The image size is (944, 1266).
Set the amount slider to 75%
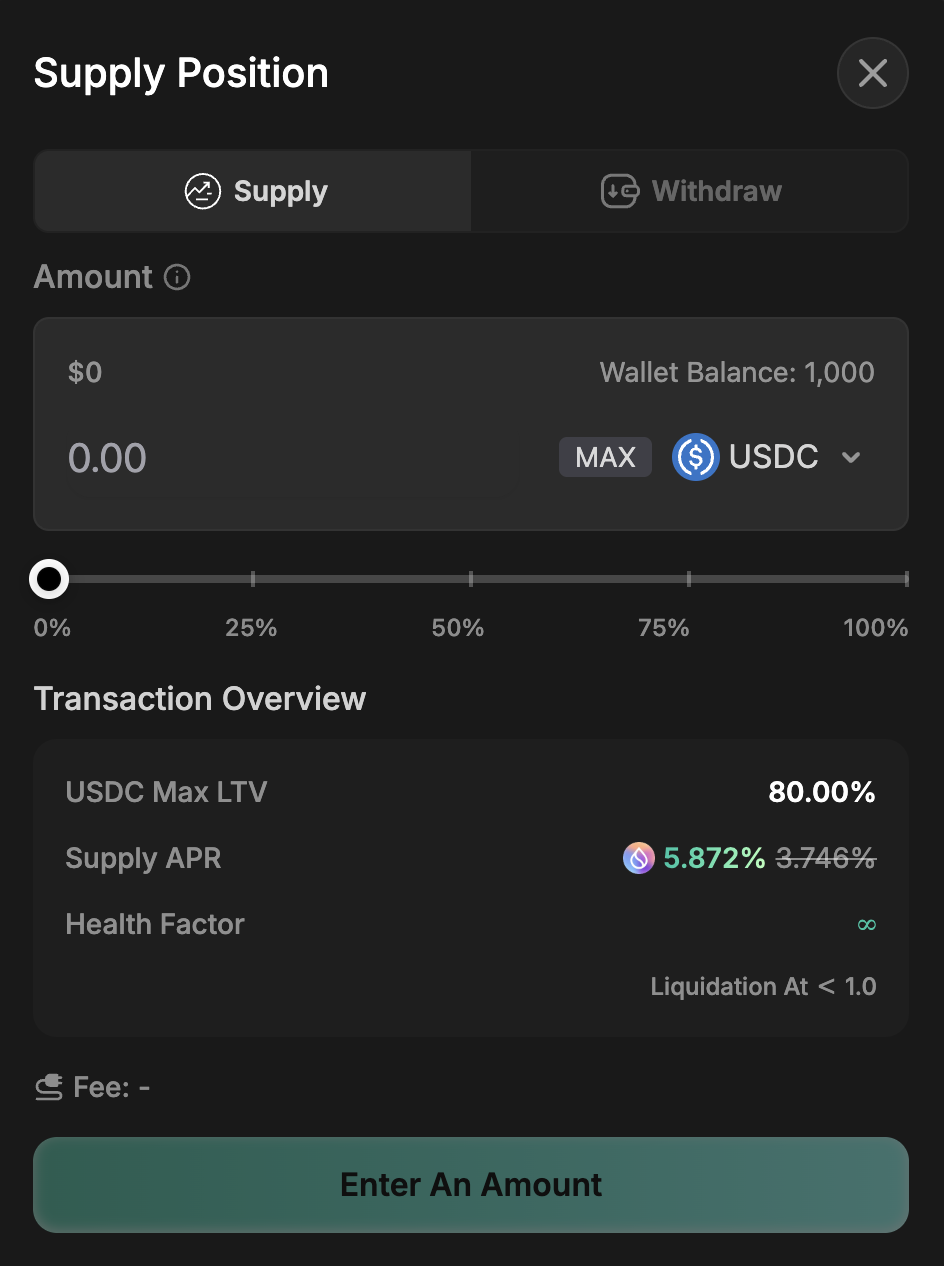pos(689,578)
